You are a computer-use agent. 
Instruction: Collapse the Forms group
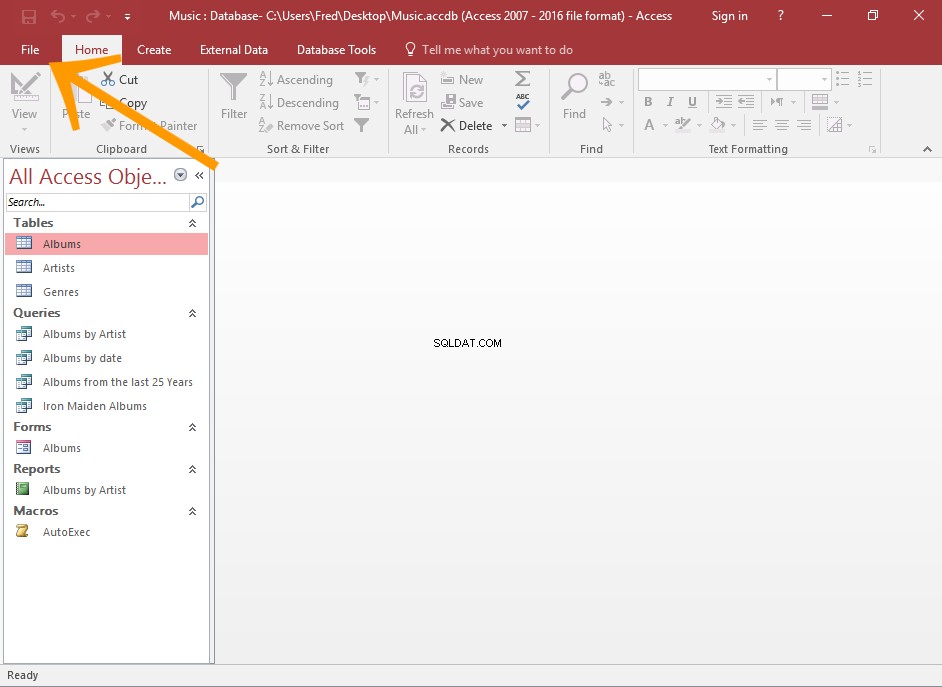(x=192, y=428)
